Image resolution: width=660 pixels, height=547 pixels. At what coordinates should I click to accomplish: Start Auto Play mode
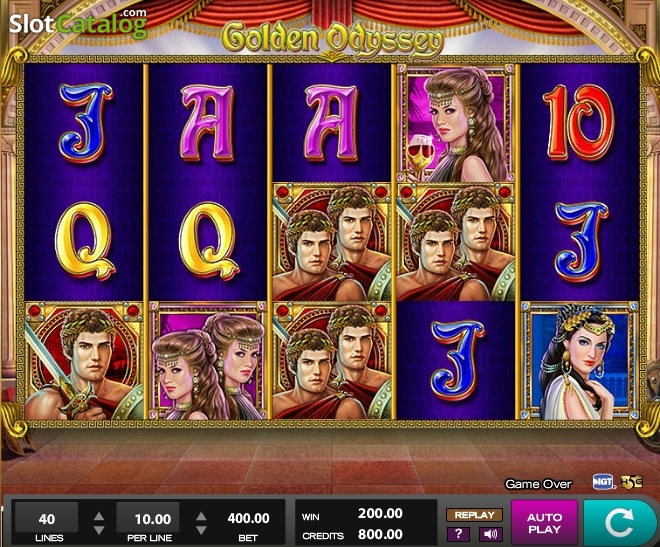tap(544, 523)
